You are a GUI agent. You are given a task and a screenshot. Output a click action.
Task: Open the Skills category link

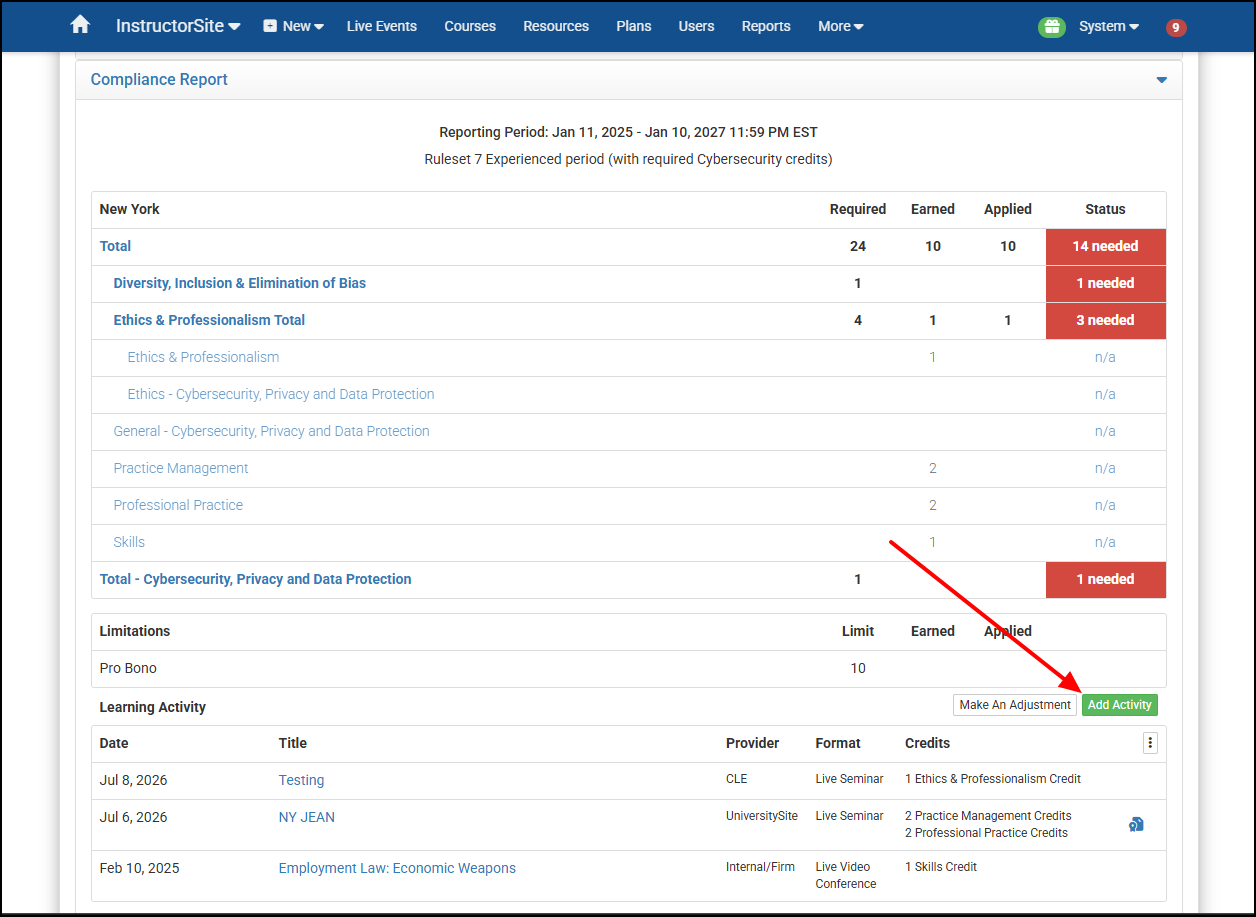pyautogui.click(x=129, y=542)
